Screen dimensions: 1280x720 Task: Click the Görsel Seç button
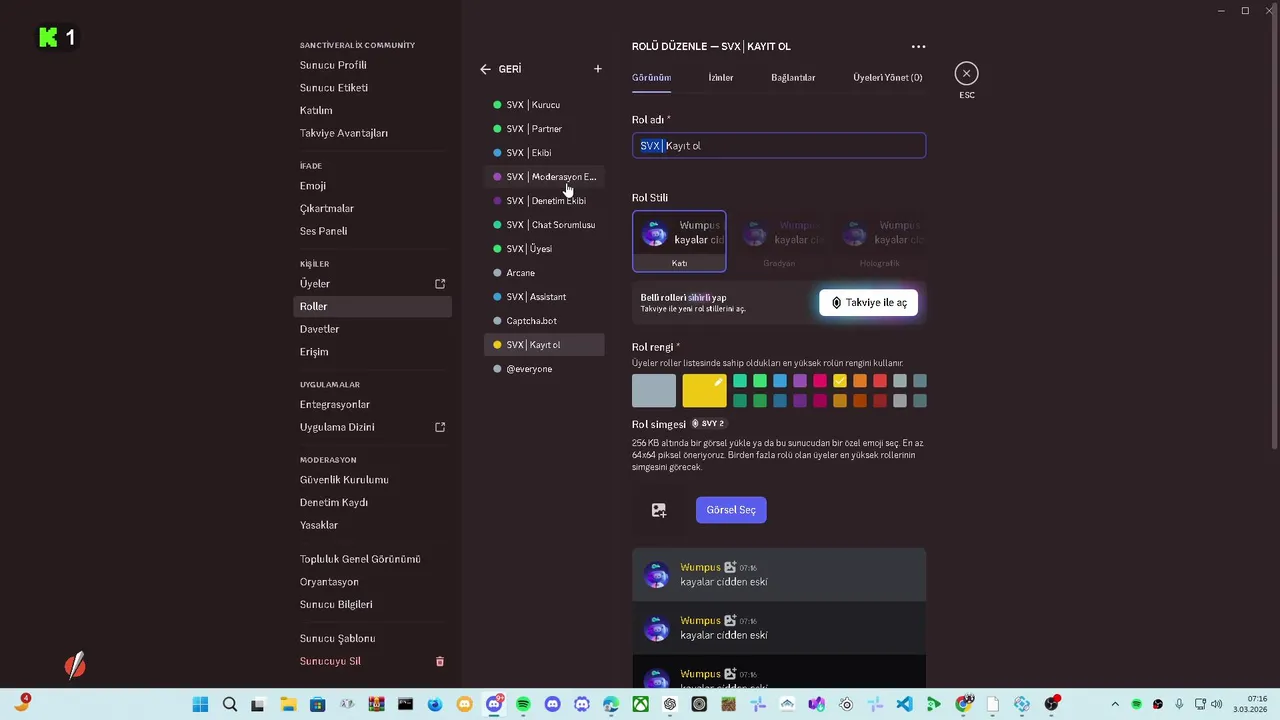tap(731, 510)
